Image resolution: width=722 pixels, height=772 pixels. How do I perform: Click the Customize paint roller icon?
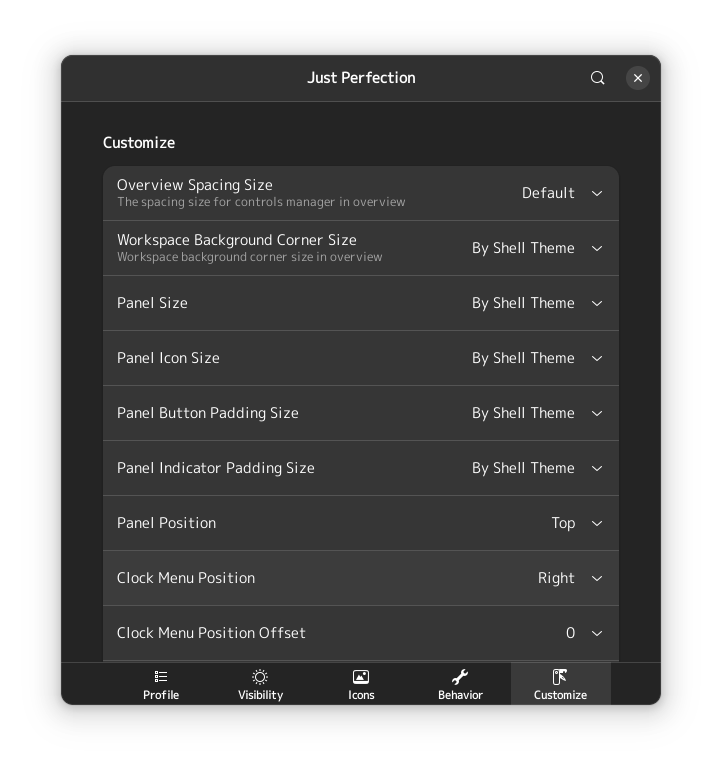click(x=560, y=677)
